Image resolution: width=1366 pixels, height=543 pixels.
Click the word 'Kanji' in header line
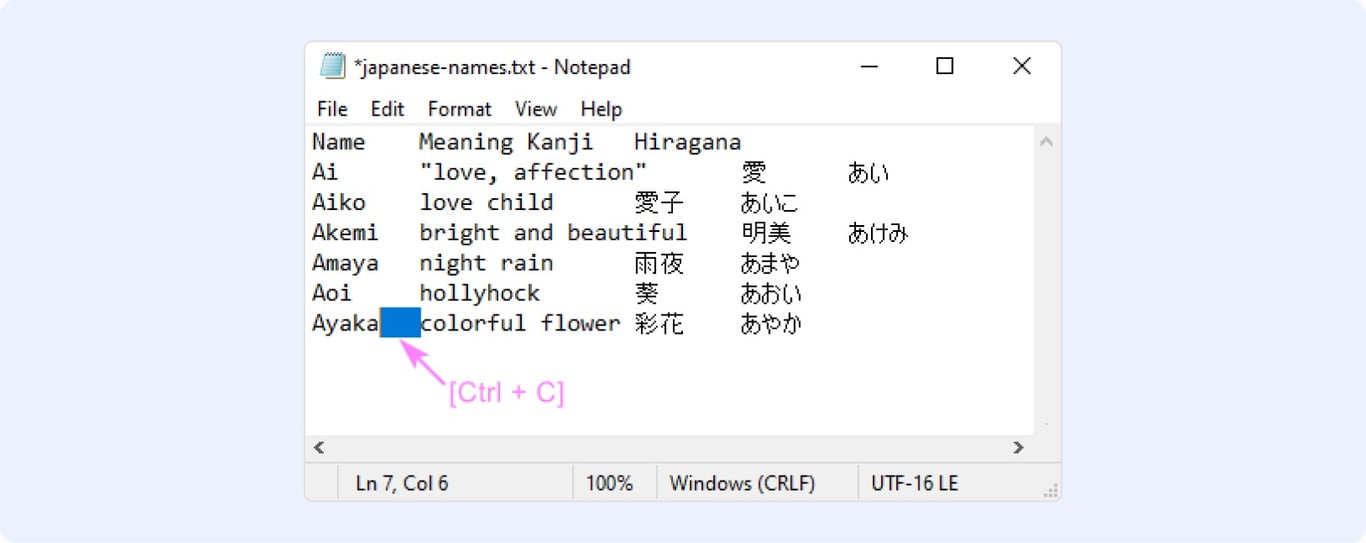point(560,143)
